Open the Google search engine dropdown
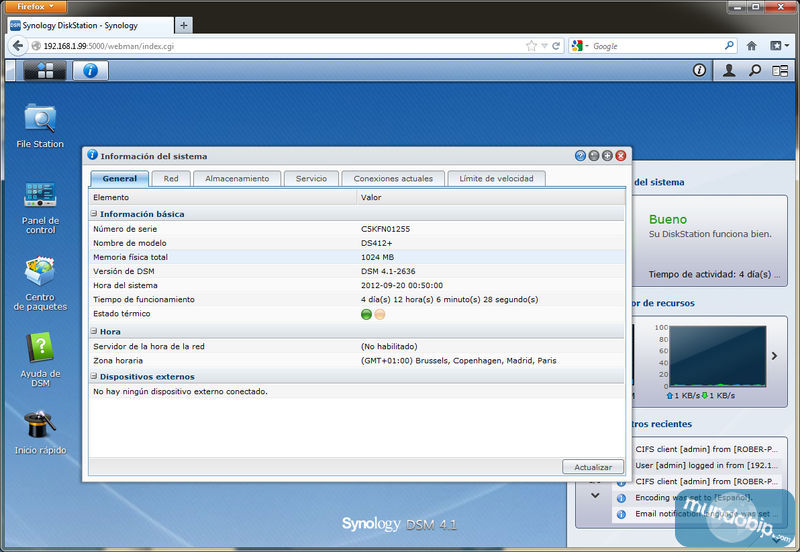The width and height of the screenshot is (800, 552). tap(581, 46)
